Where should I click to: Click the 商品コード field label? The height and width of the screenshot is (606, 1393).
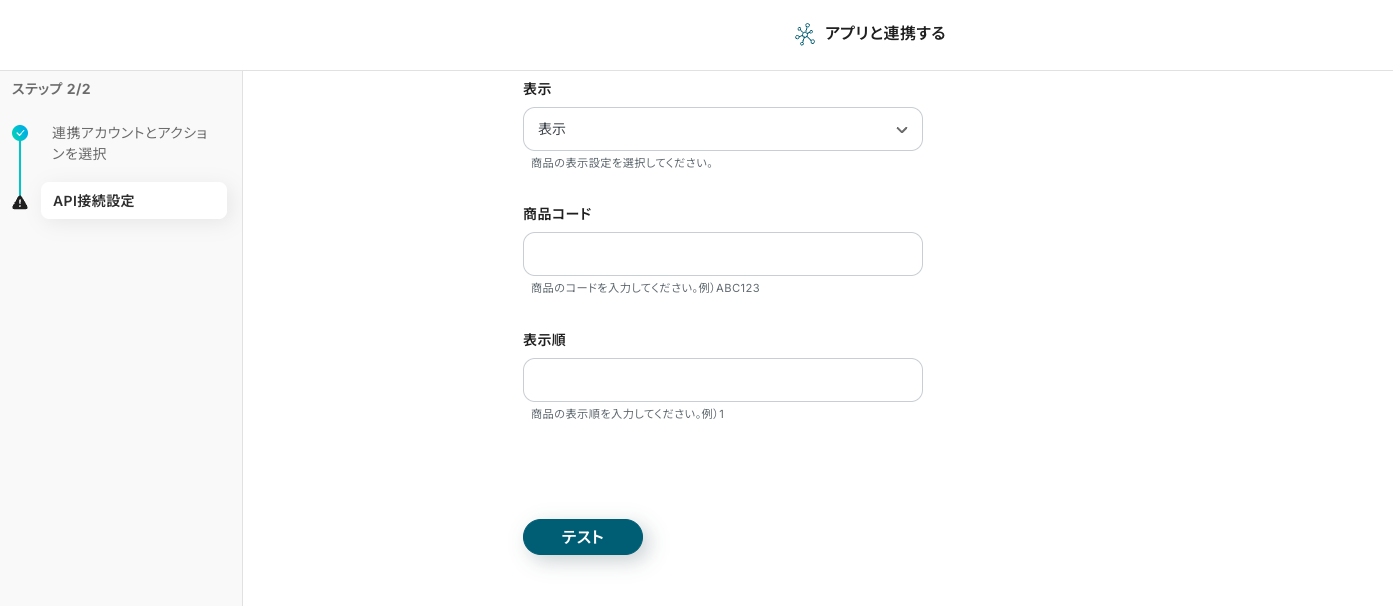[x=557, y=214]
